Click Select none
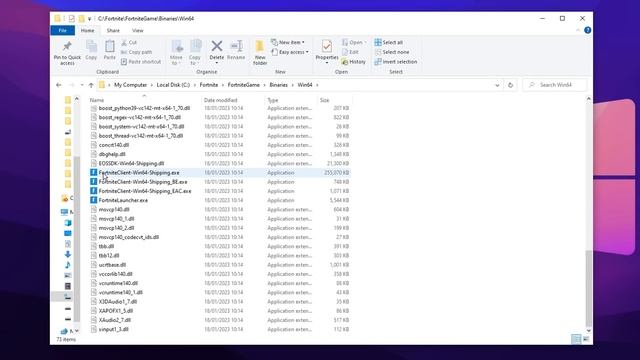Screen dimensions: 640x360 392,52
